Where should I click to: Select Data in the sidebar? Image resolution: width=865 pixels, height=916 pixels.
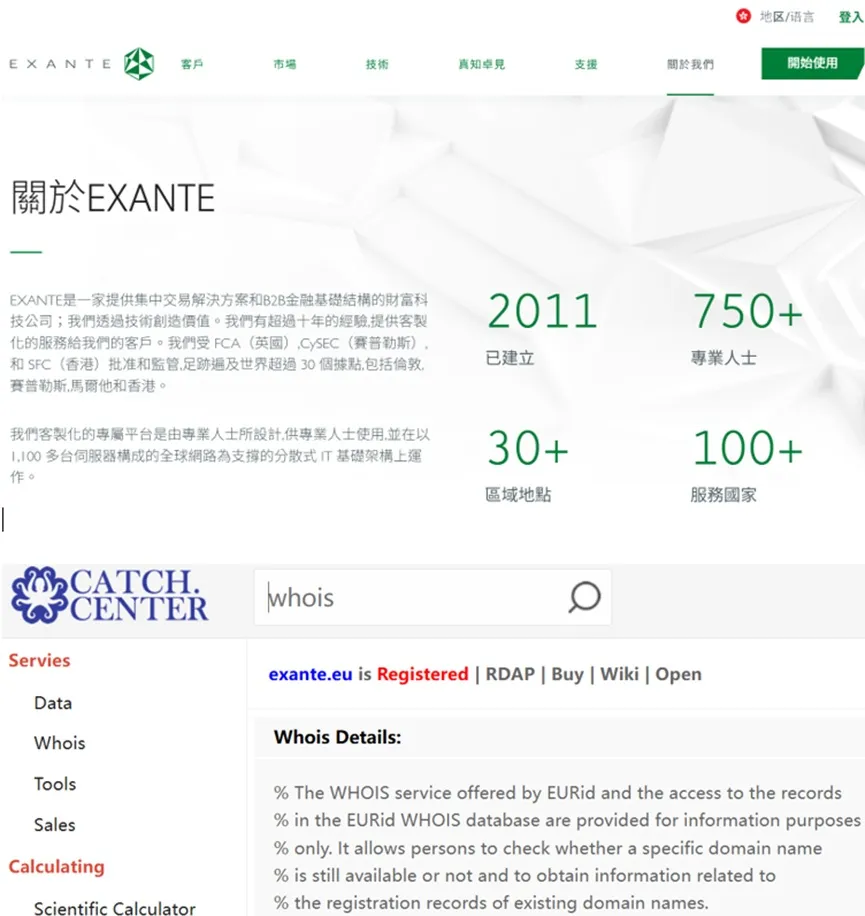click(53, 703)
